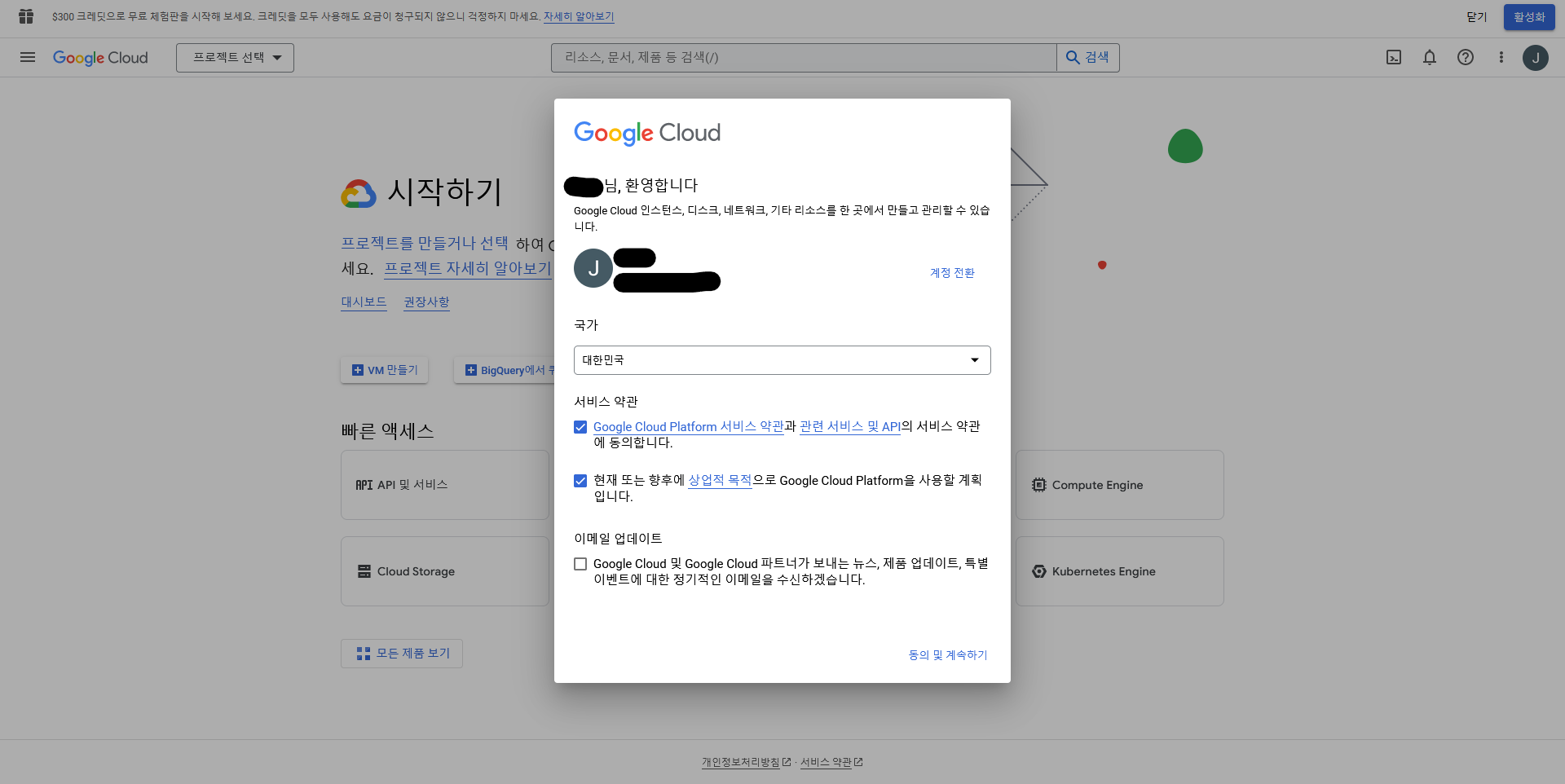Click the 모든 제품 보기 button
This screenshot has width=1565, height=784.
[402, 654]
